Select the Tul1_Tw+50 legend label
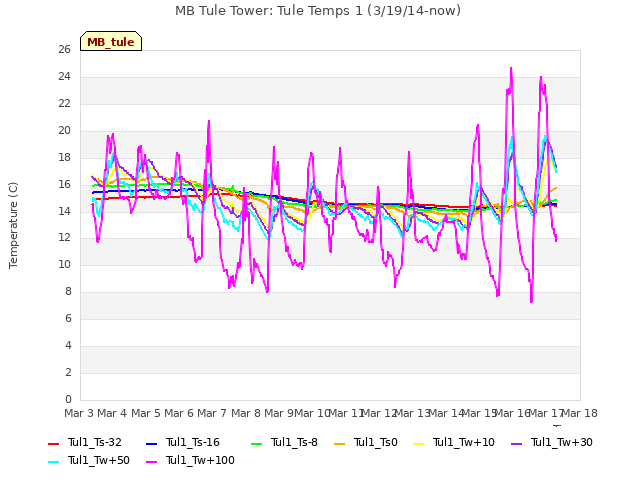The image size is (640, 480). 99,460
